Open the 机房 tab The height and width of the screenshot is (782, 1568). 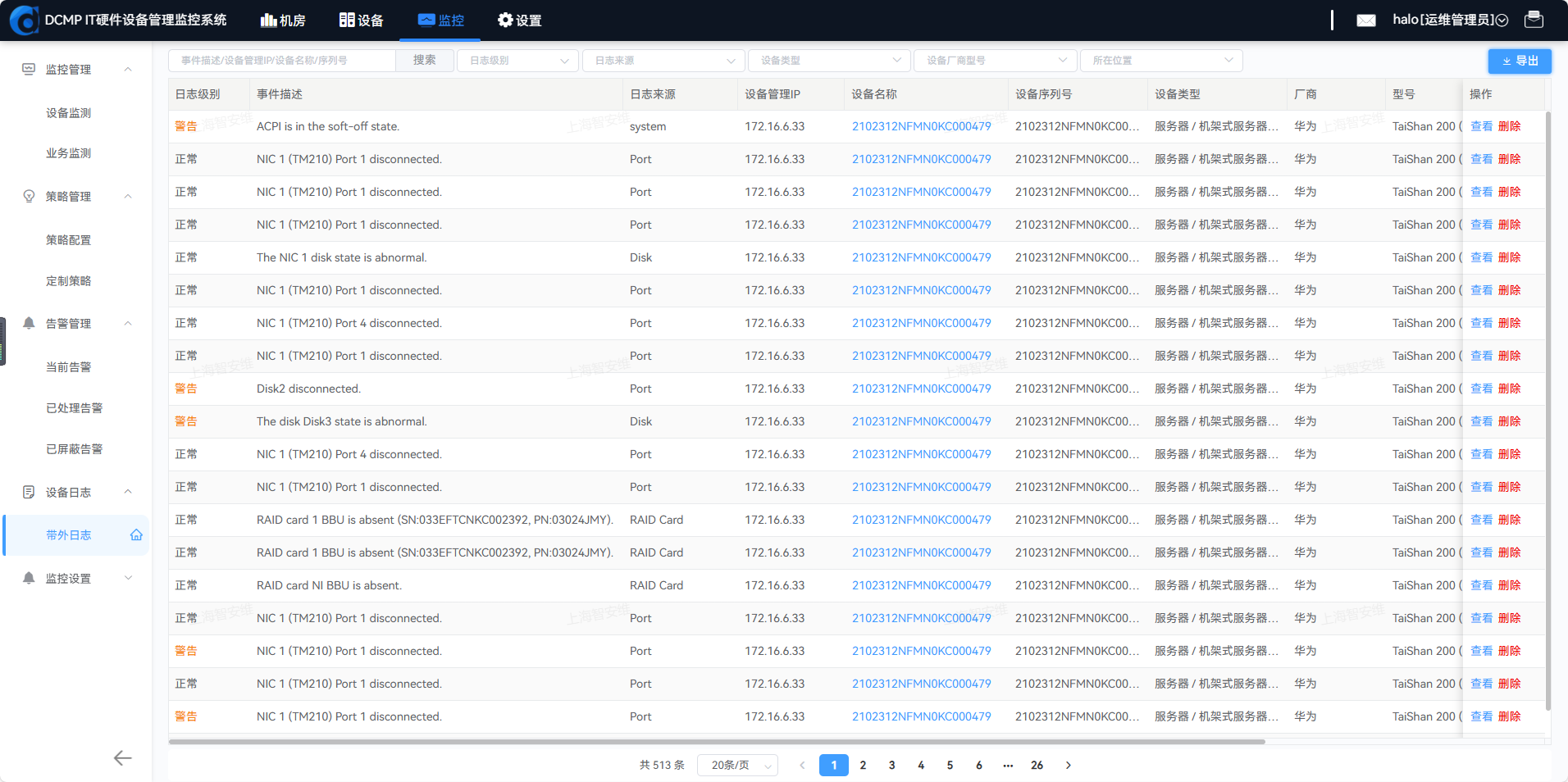point(283,20)
